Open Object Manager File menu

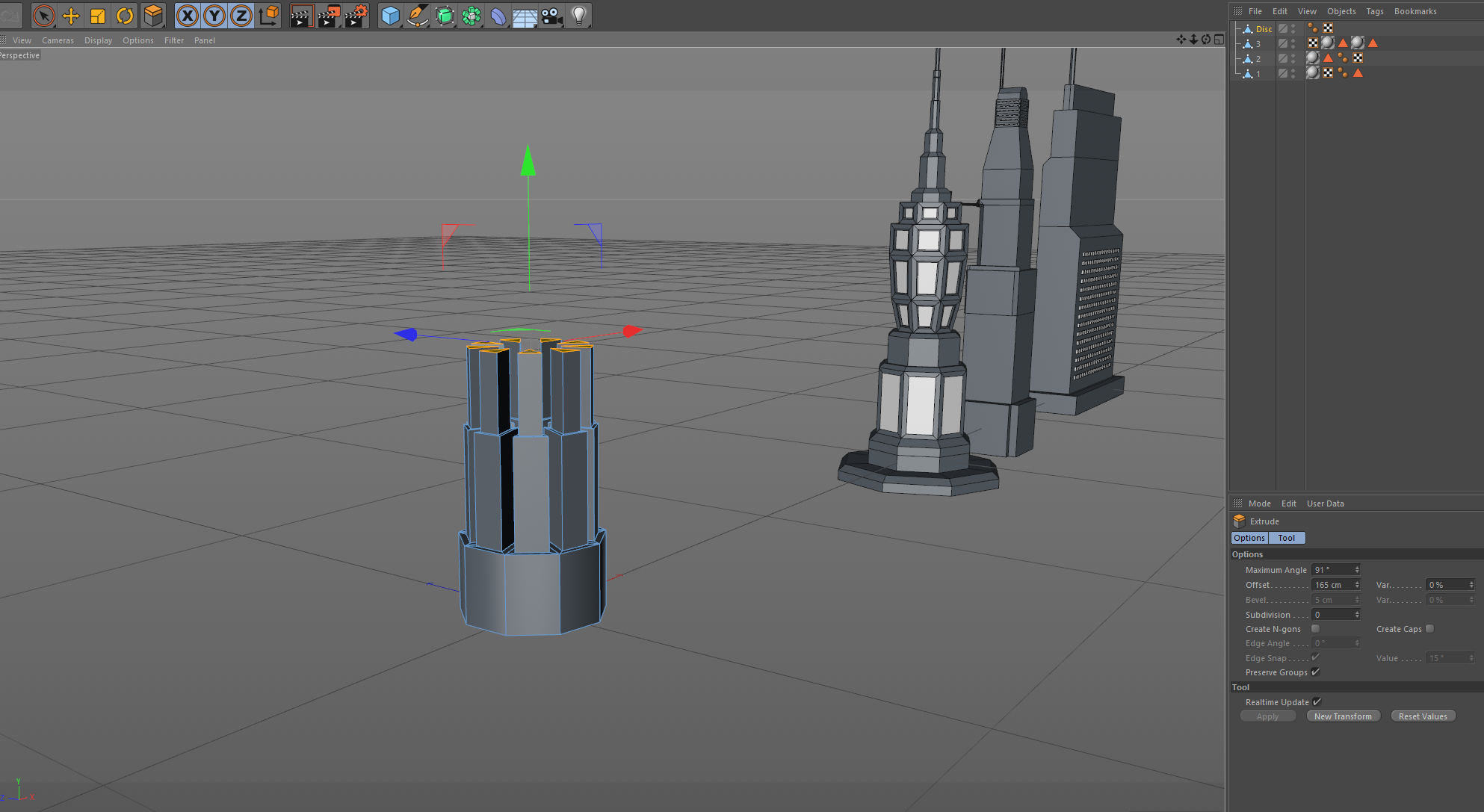(x=1255, y=11)
